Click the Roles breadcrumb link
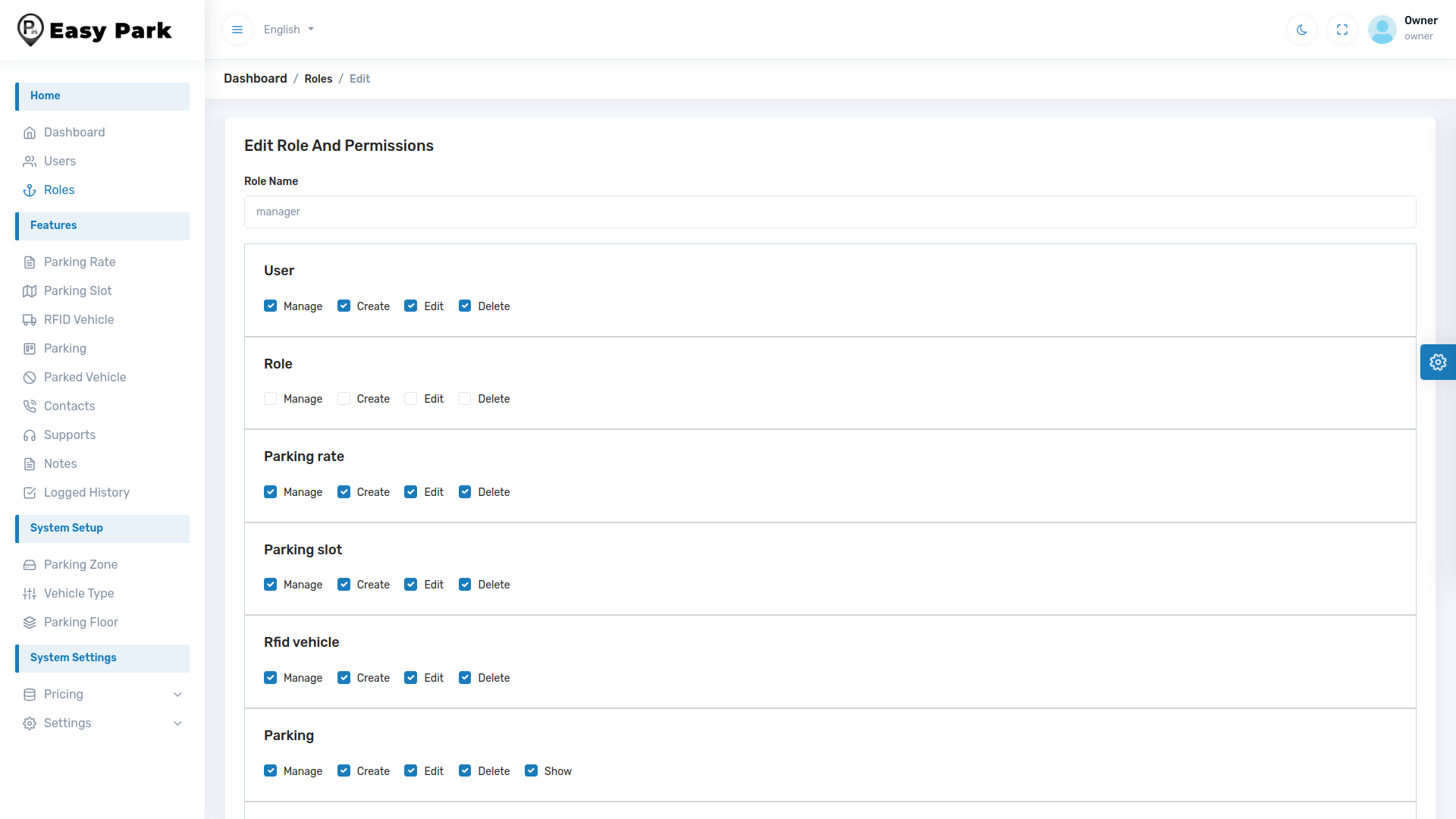The image size is (1456, 819). pyautogui.click(x=318, y=79)
